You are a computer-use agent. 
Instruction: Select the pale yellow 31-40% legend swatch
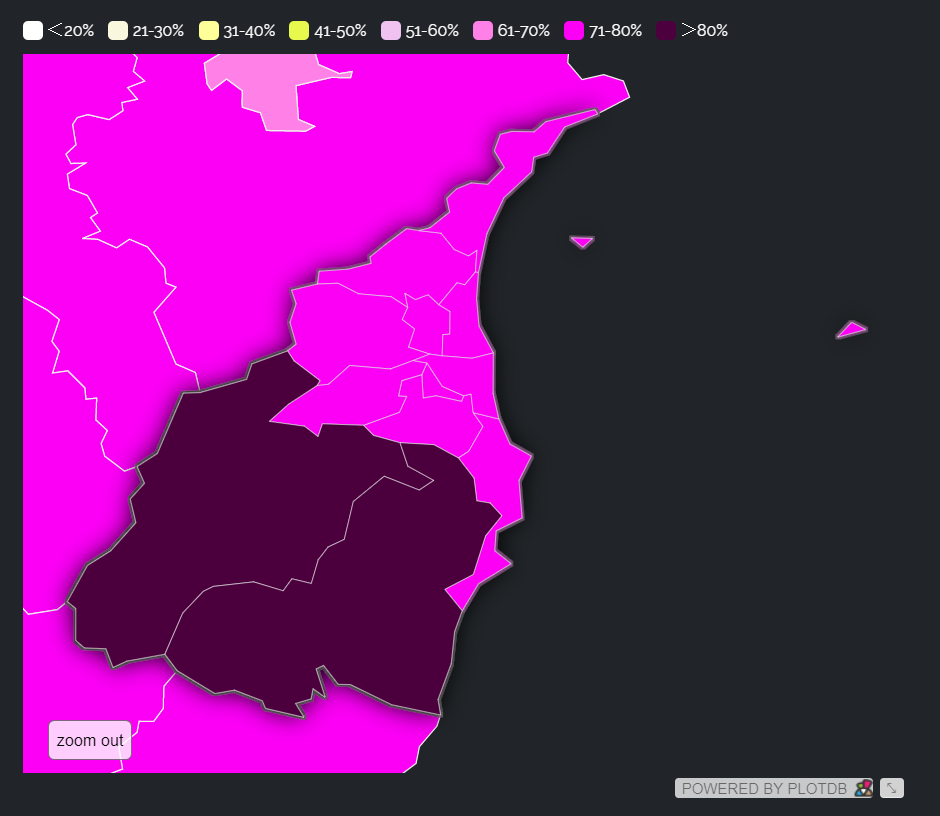pyautogui.click(x=209, y=31)
